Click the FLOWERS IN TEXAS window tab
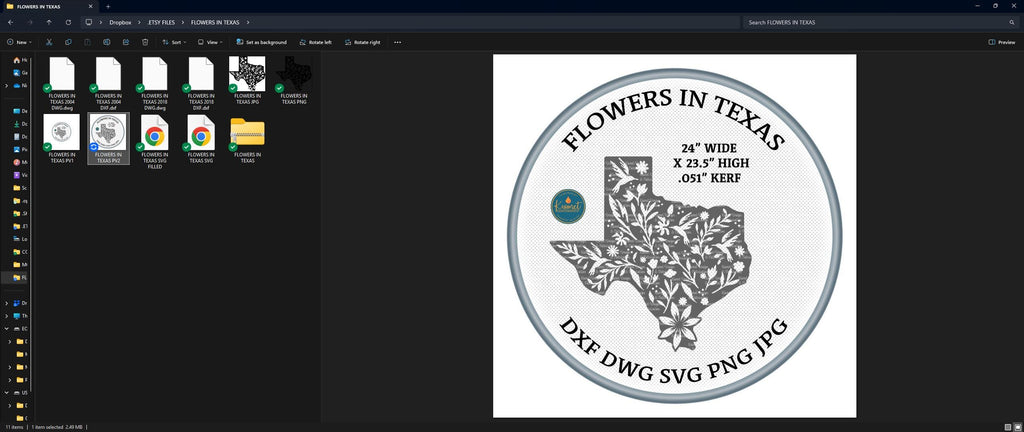Screen dimensions: 1024x432 (x=50, y=6)
